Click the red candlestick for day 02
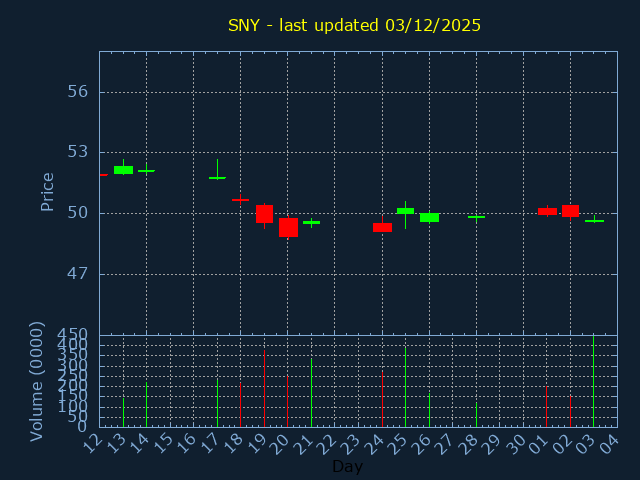 (x=571, y=211)
